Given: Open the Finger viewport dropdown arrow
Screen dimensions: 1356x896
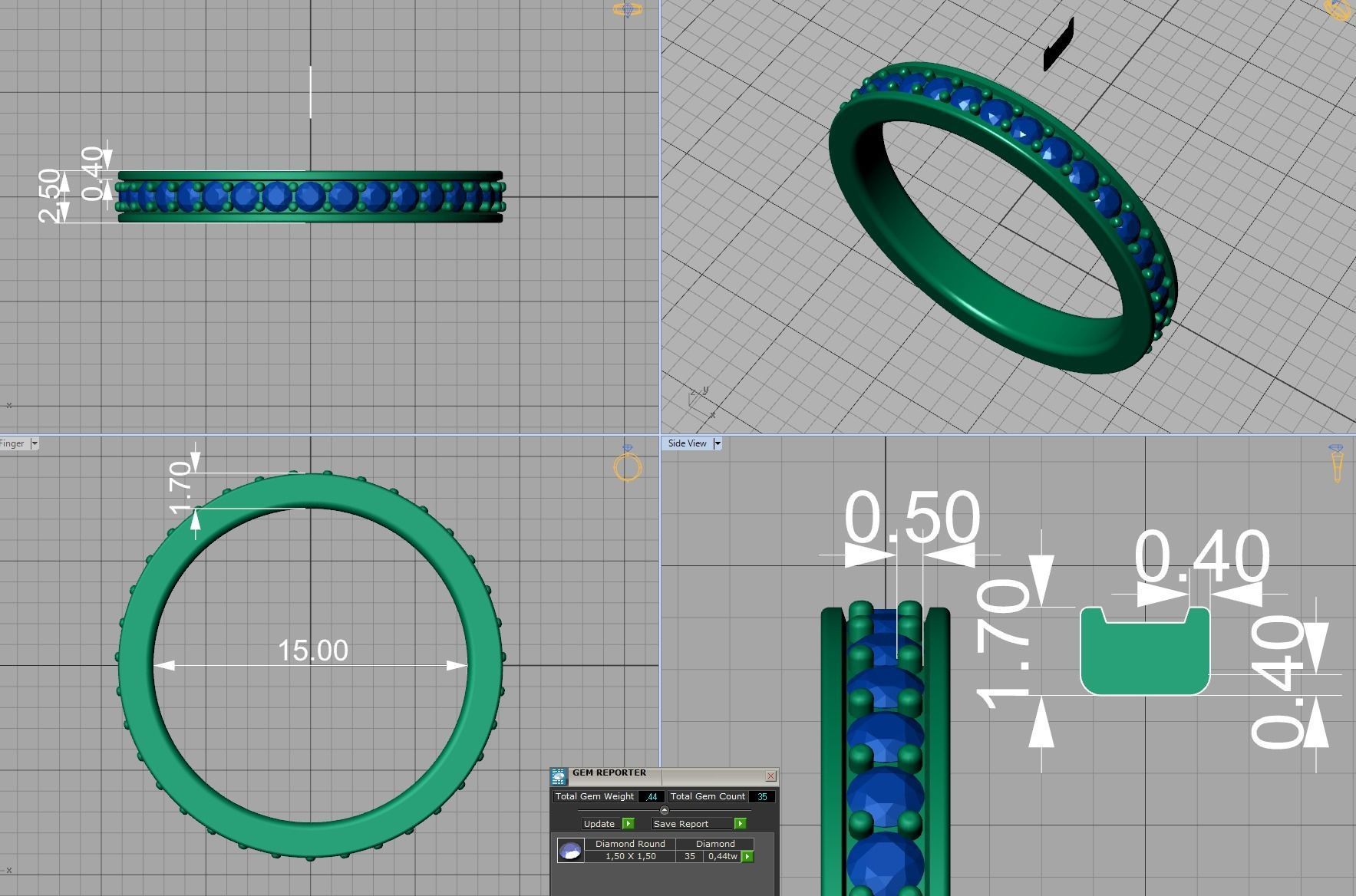Looking at the screenshot, I should pyautogui.click(x=35, y=443).
